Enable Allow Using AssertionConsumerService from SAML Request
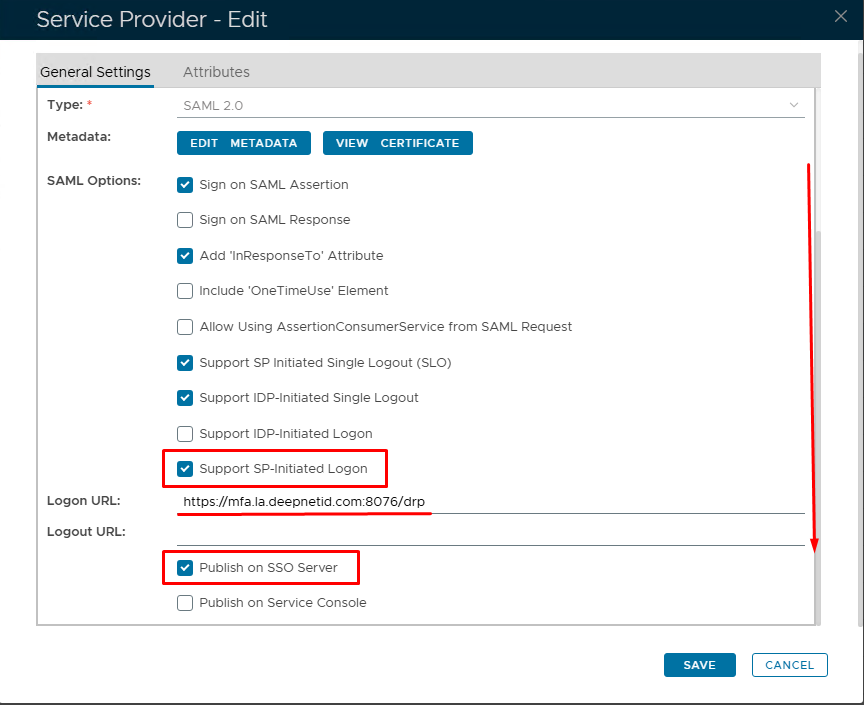 [x=185, y=327]
